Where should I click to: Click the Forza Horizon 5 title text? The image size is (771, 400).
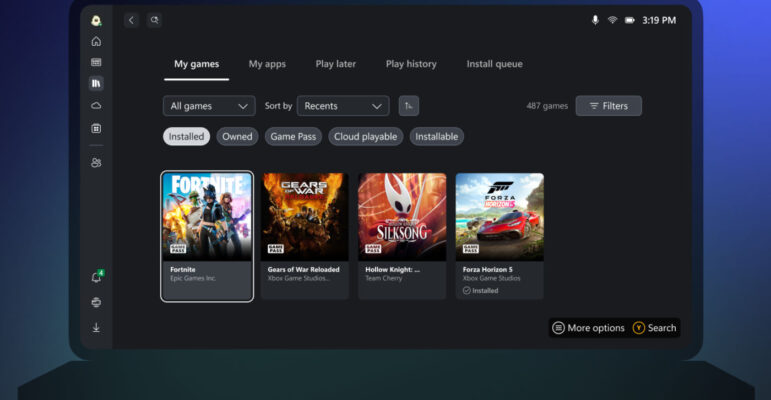click(x=487, y=270)
